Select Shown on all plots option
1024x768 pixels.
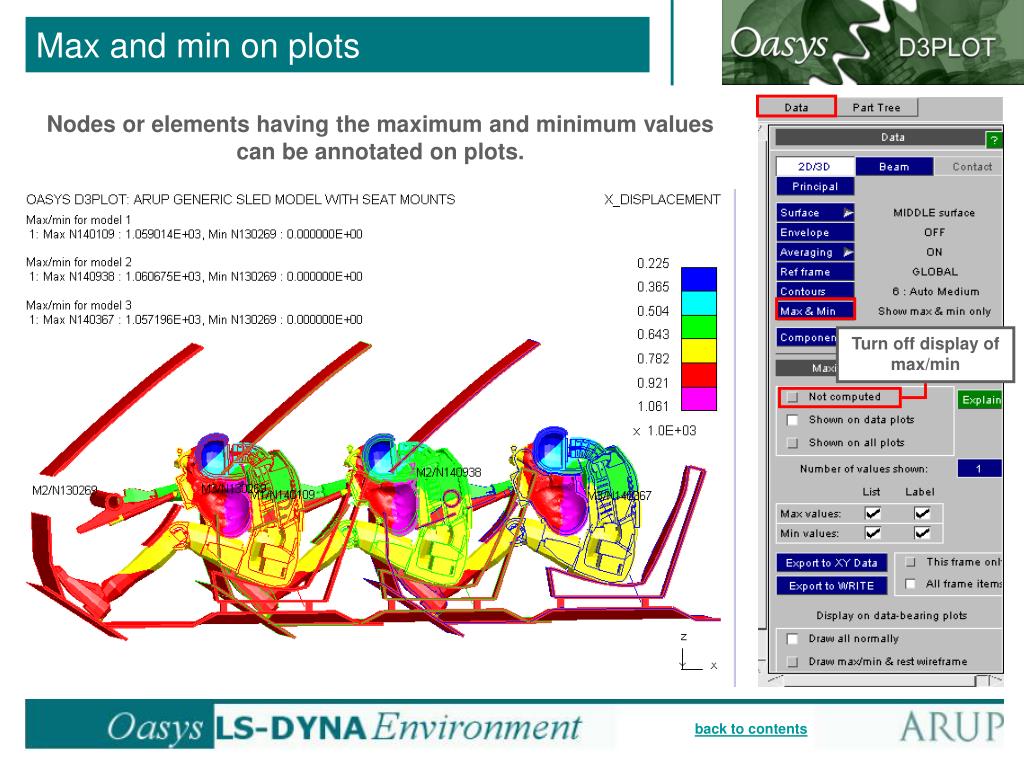792,443
